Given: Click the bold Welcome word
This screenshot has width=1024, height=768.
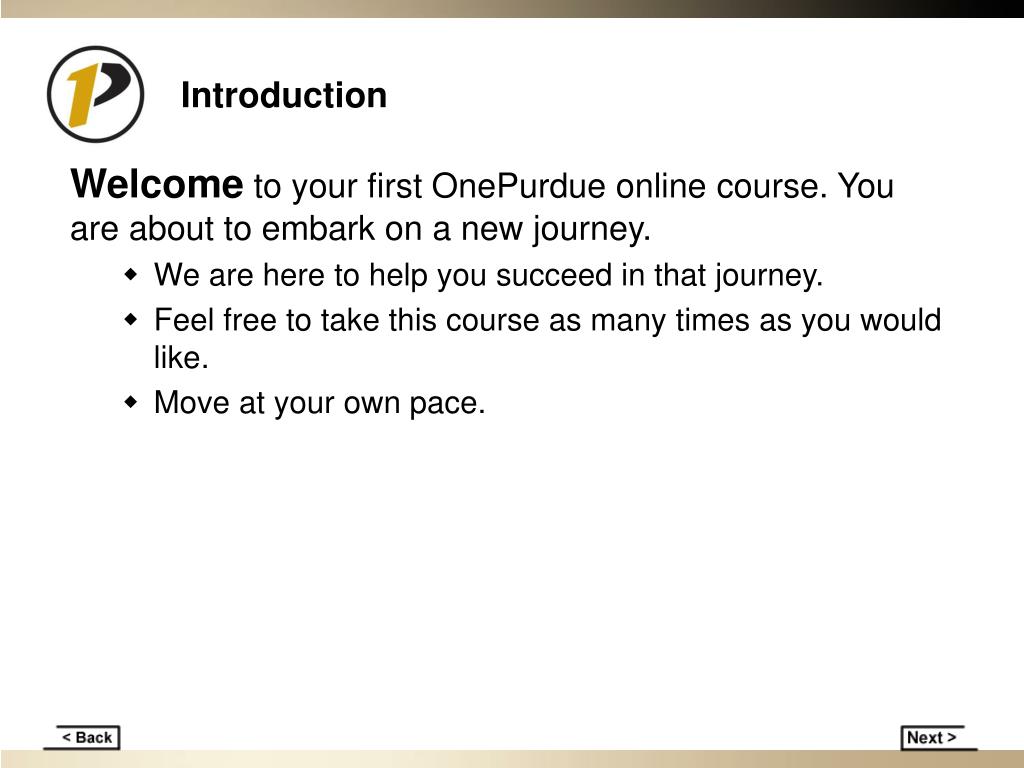Looking at the screenshot, I should point(157,184).
